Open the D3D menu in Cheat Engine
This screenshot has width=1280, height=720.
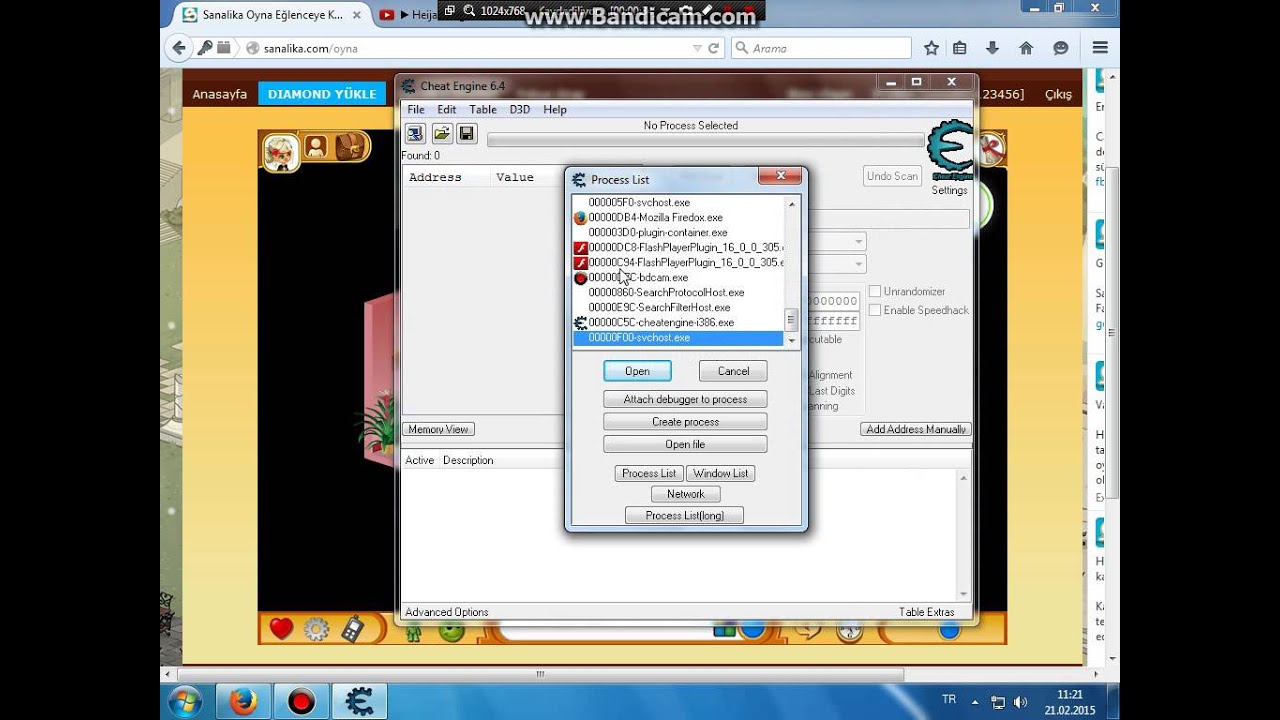click(x=520, y=109)
